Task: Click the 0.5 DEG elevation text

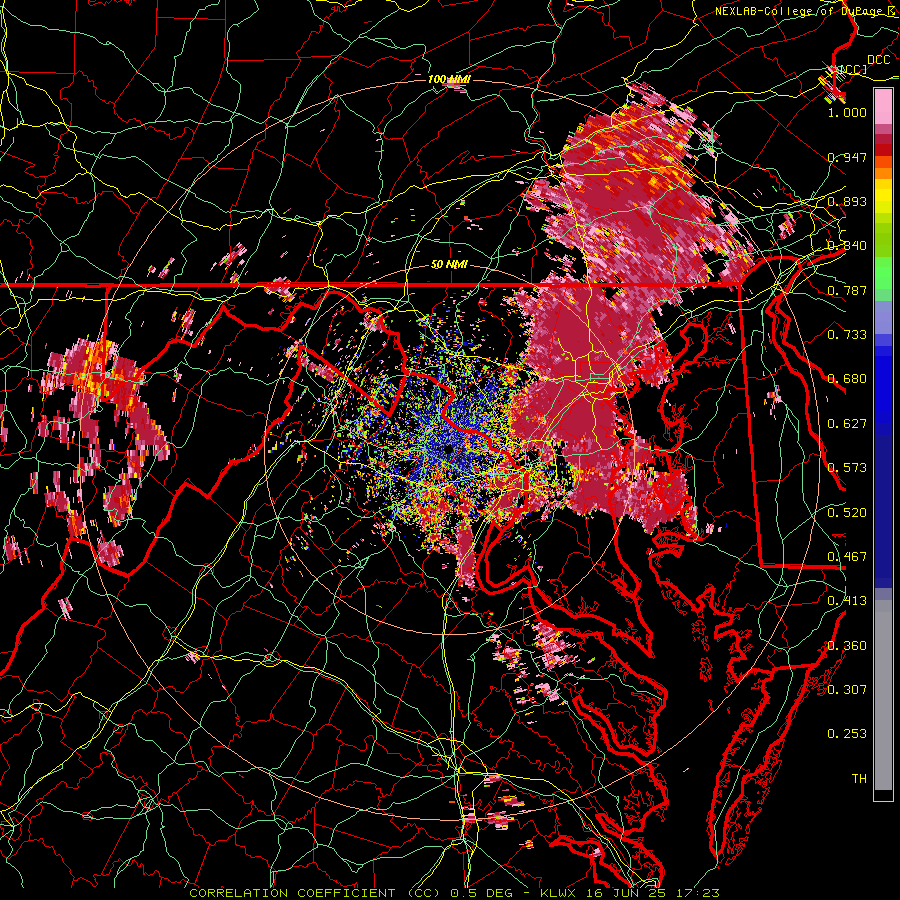Action: coord(483,893)
